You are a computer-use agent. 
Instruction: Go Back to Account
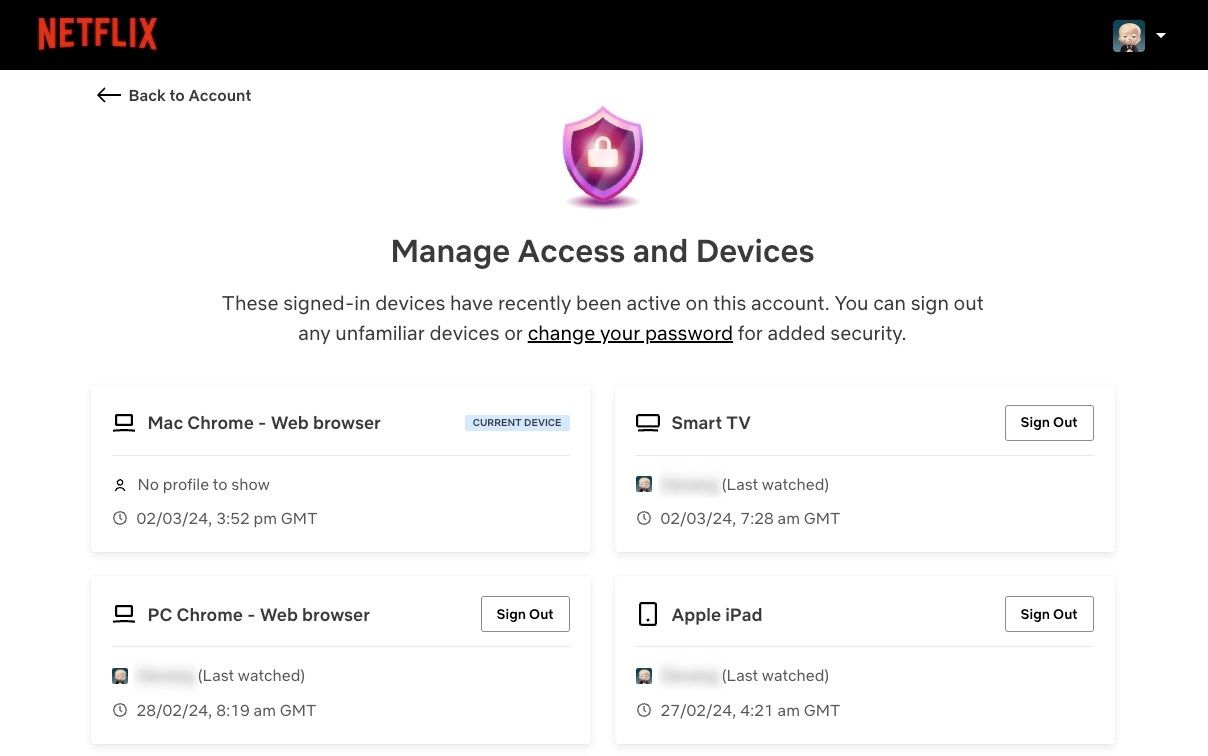(189, 96)
